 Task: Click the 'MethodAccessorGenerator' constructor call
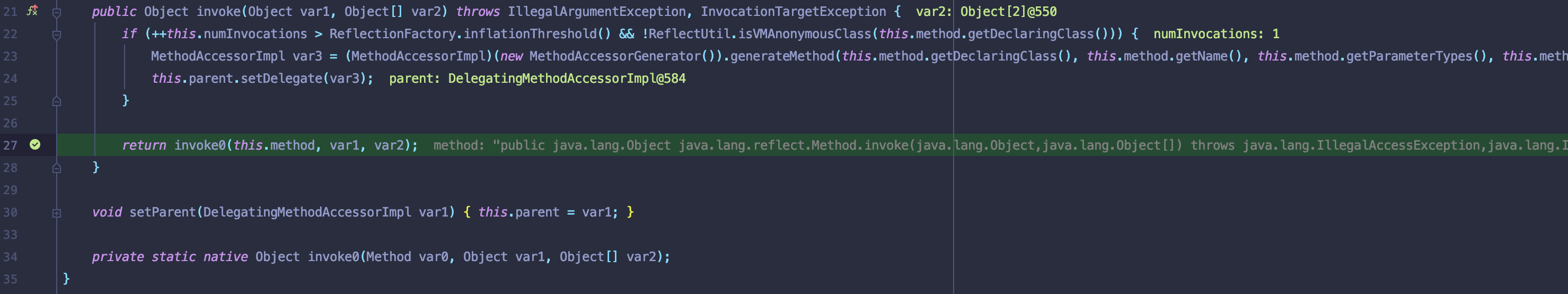pos(615,56)
